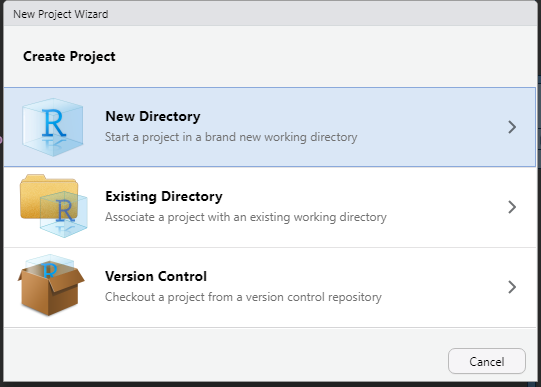Click the blue R cube New Directory icon
The height and width of the screenshot is (387, 541).
pos(52,127)
